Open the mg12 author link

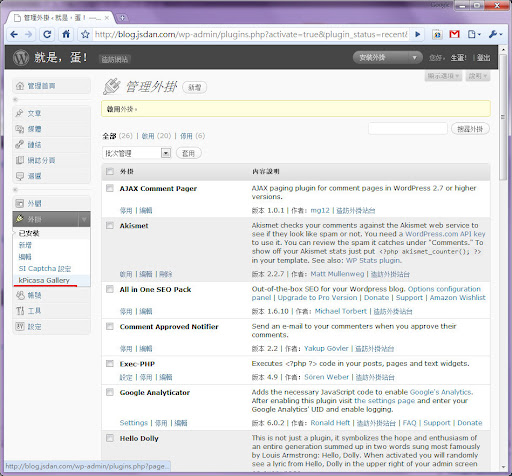(320, 210)
